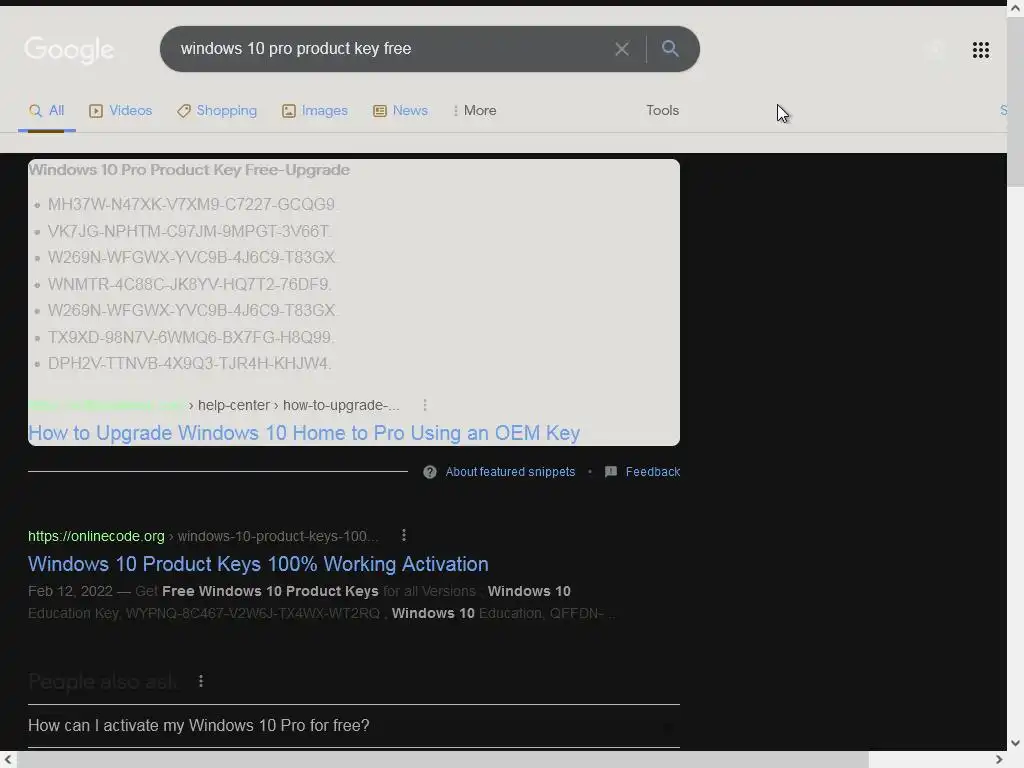Click the https://onlinecode.org URL

coord(96,536)
